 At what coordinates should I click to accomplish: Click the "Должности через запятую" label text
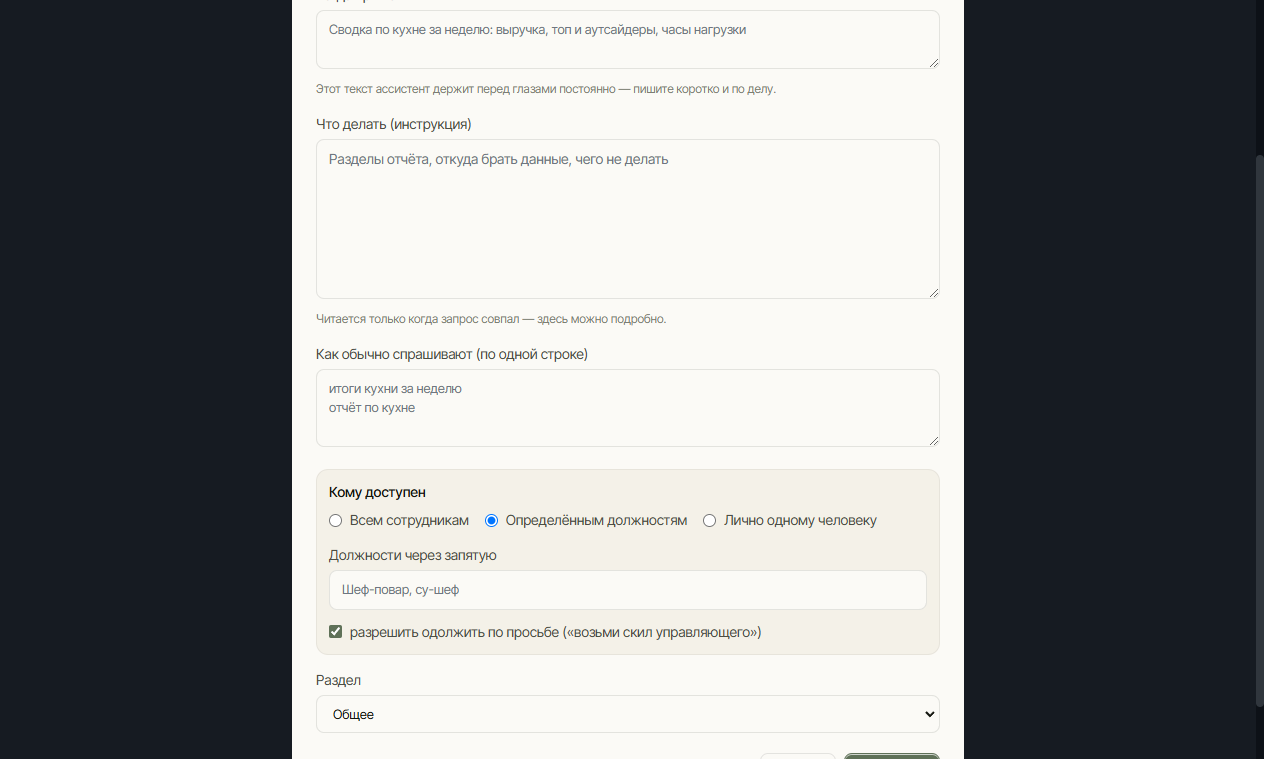413,555
